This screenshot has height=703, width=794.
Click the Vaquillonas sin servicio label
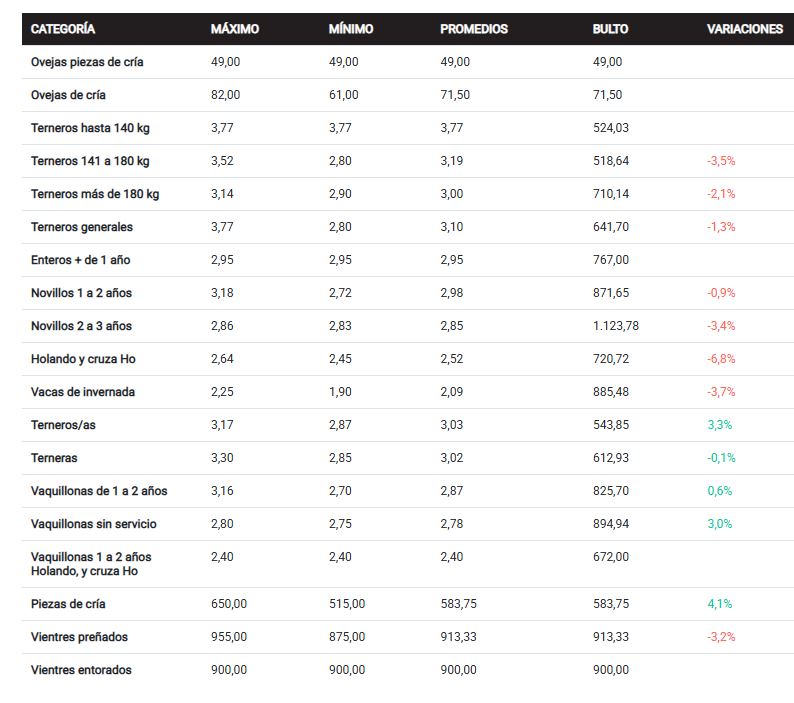coord(94,524)
